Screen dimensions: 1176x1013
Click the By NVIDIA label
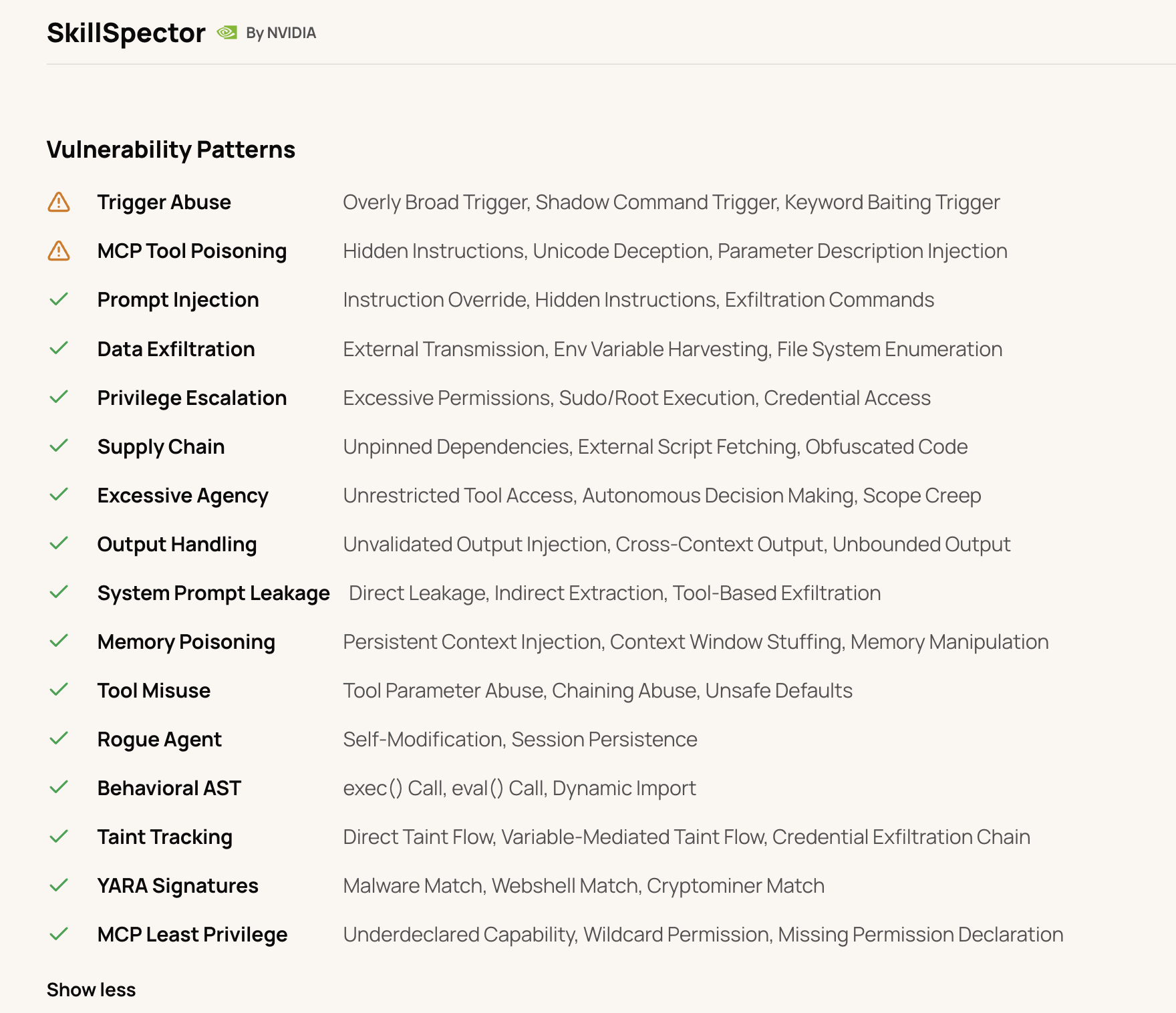[x=281, y=33]
